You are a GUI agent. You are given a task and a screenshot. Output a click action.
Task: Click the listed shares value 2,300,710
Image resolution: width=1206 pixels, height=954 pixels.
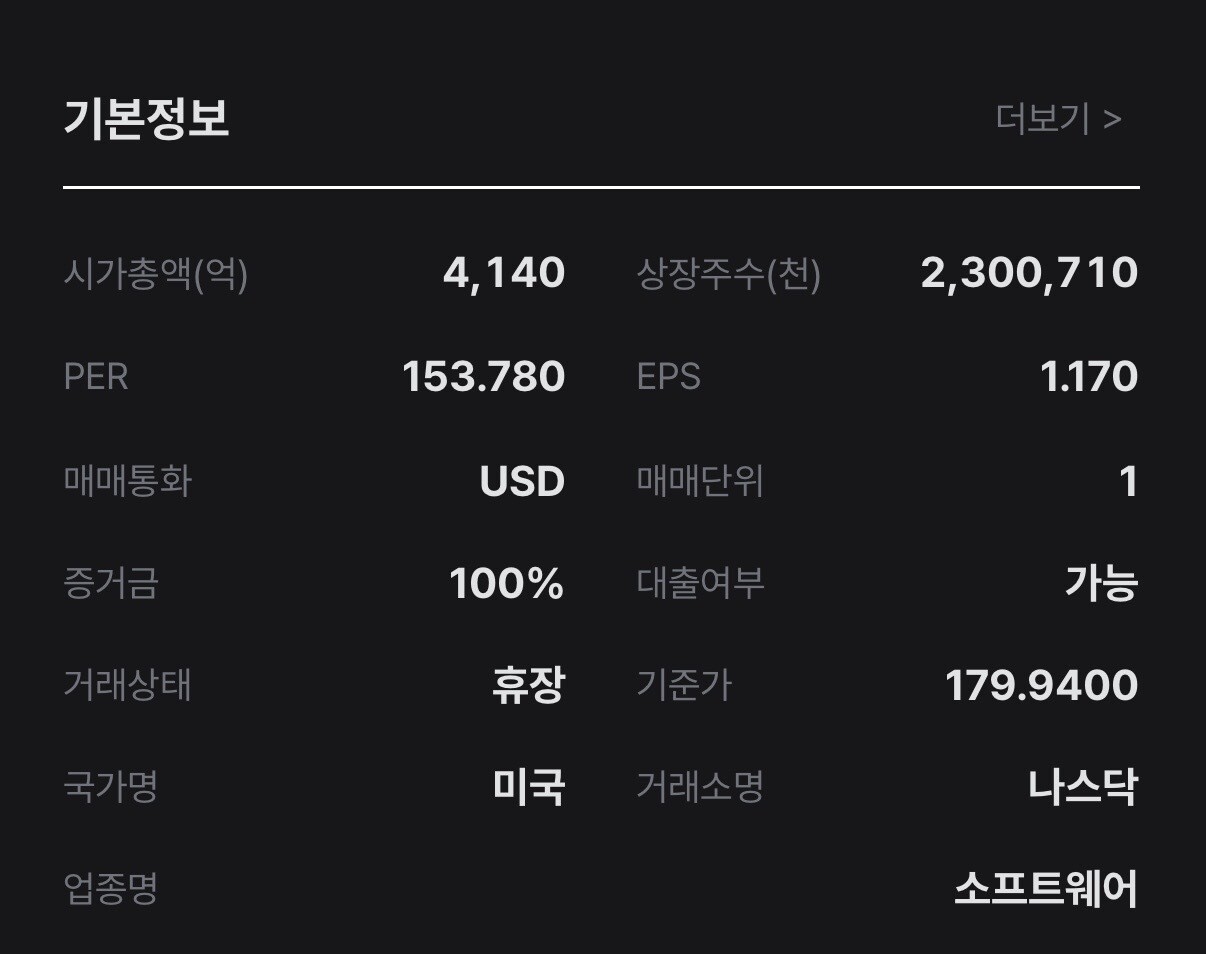pyautogui.click(x=1029, y=274)
